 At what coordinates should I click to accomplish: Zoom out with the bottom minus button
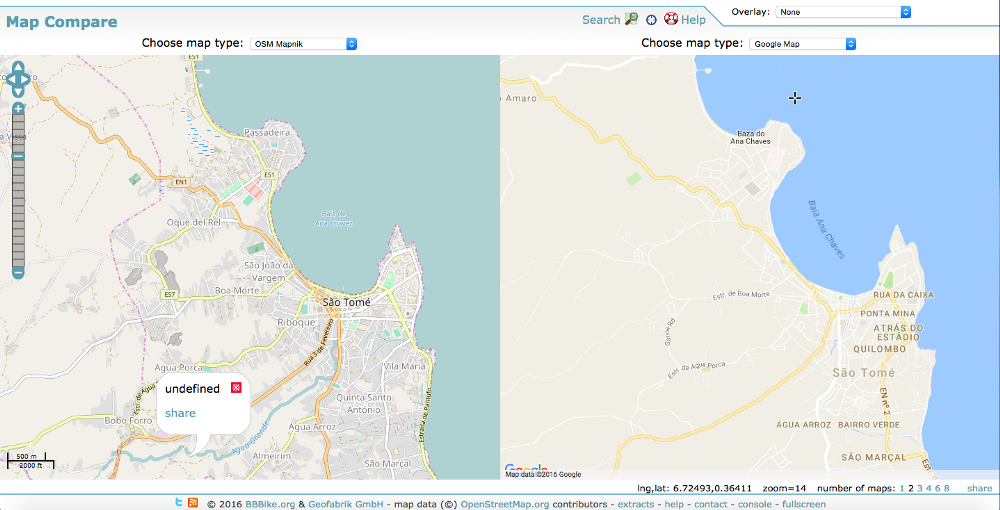(x=18, y=273)
